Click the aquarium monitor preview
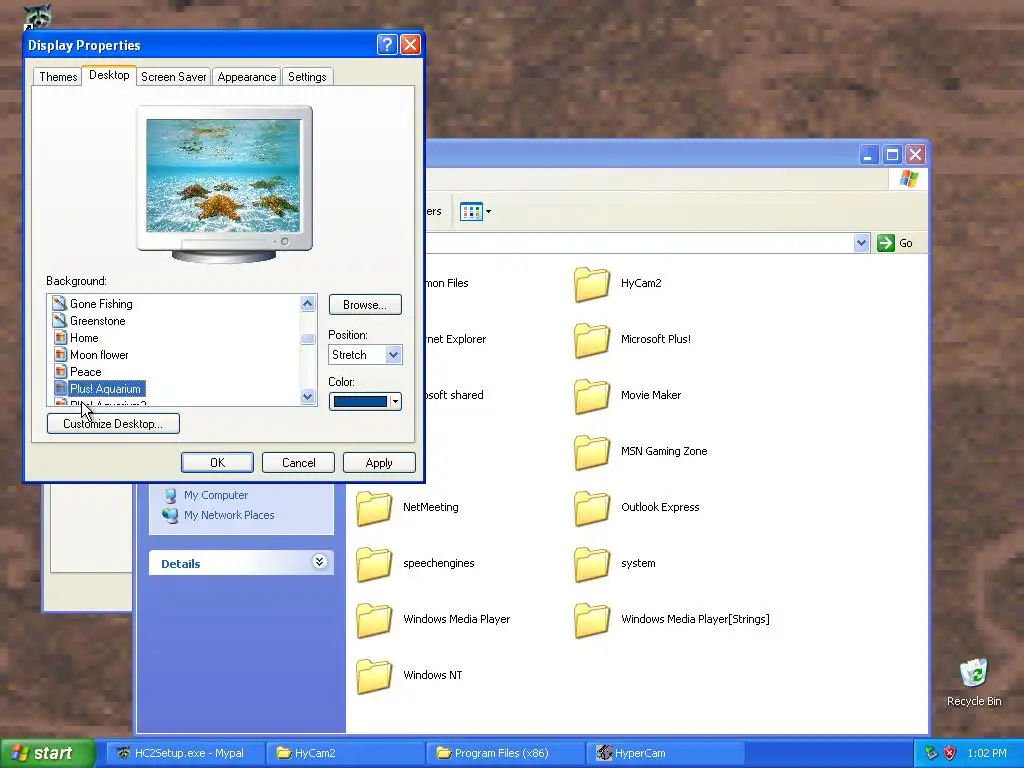1024x768 pixels. tap(223, 176)
